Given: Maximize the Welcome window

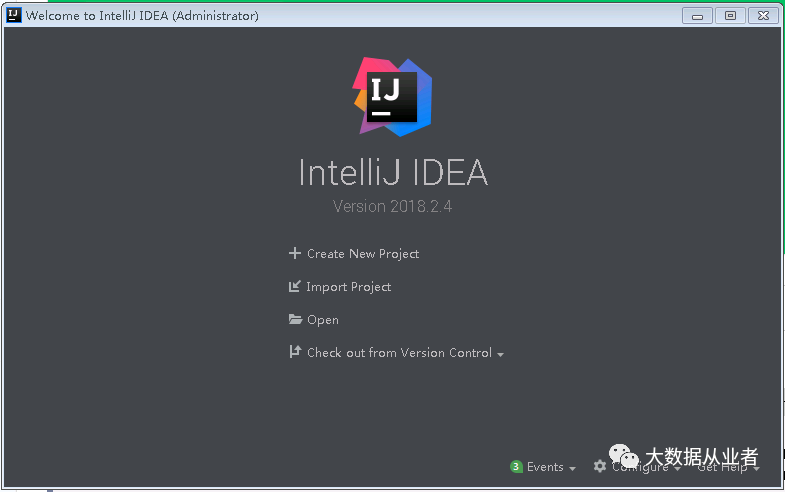Looking at the screenshot, I should 730,16.
